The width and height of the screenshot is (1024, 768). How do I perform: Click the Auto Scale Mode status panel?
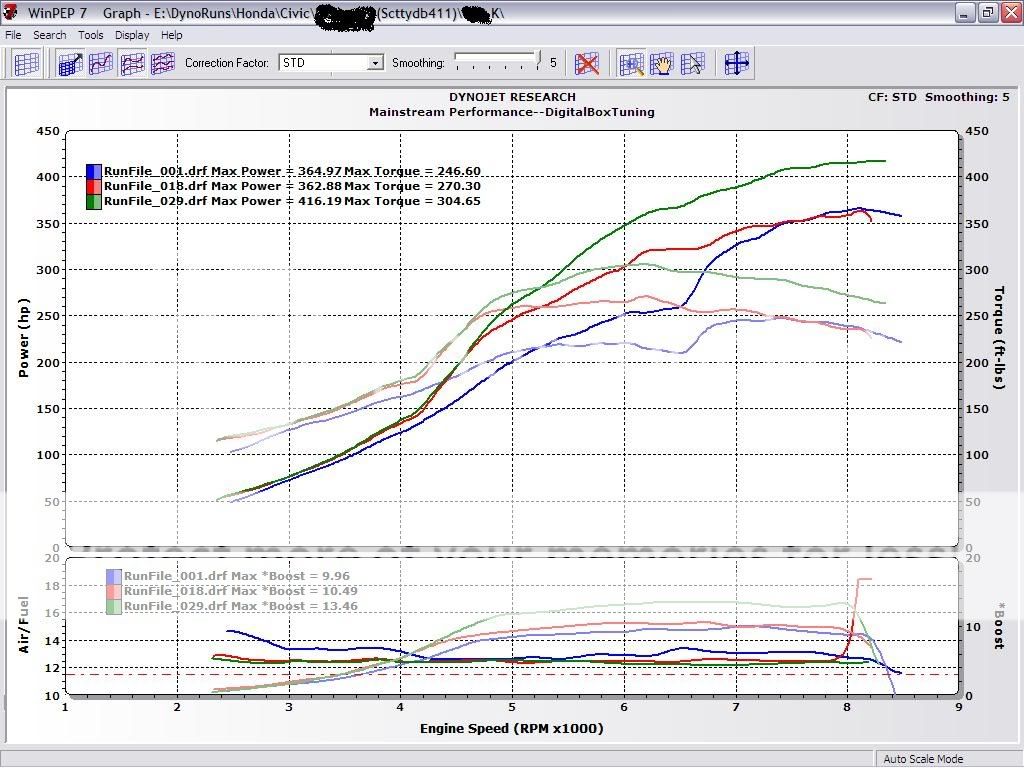(923, 759)
